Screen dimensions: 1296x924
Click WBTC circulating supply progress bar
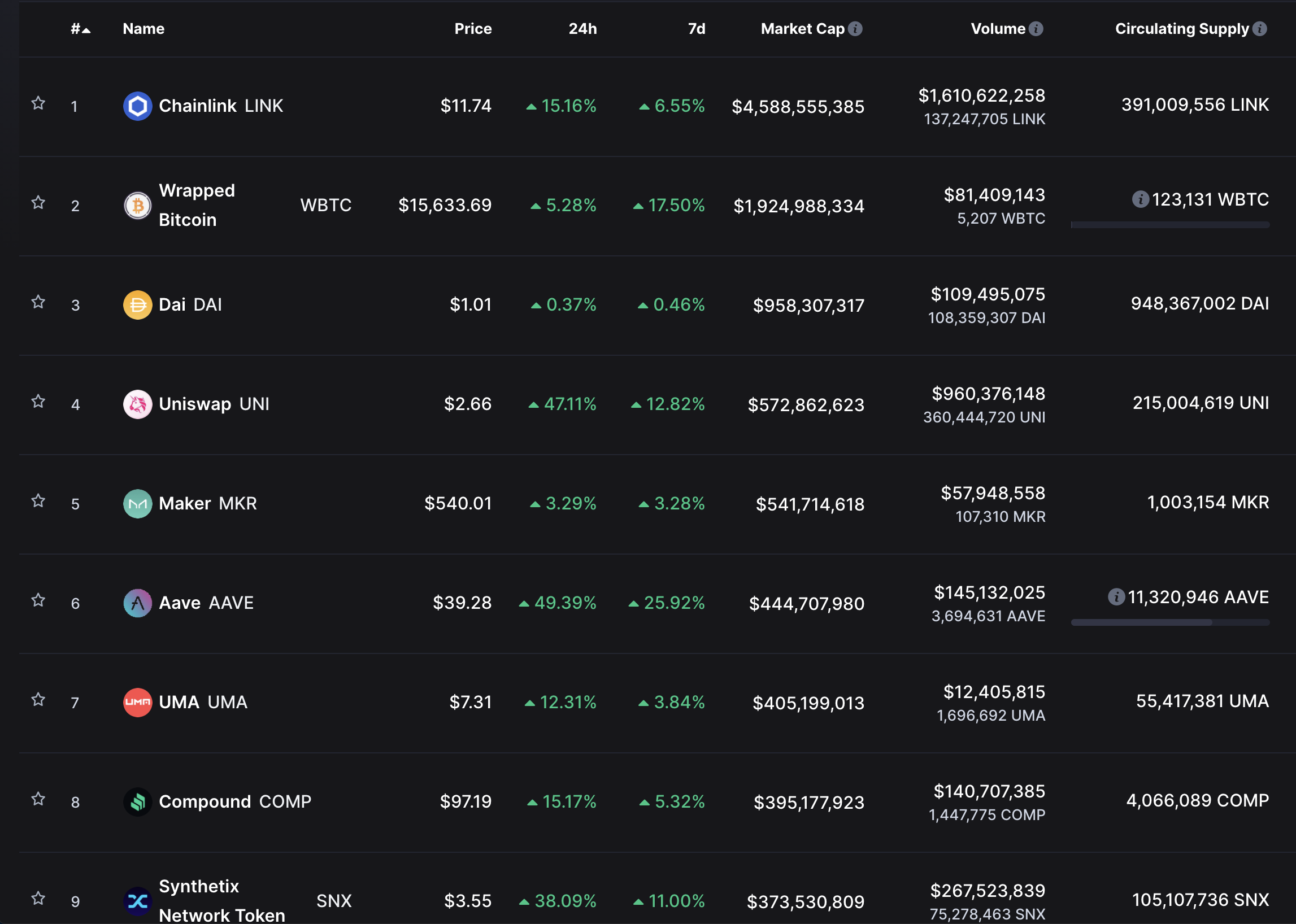(x=1170, y=225)
